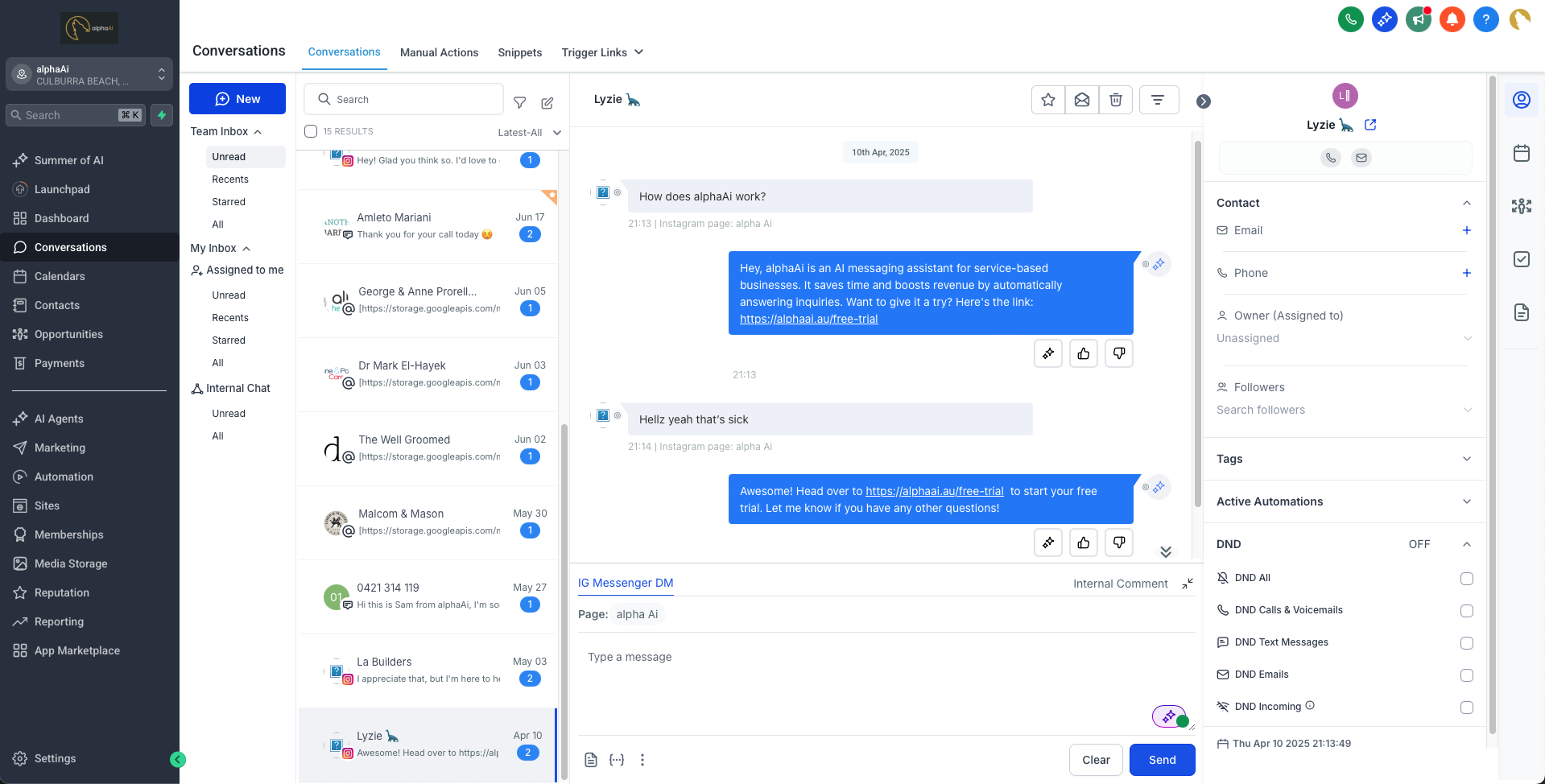The image size is (1545, 784).
Task: Enable DND Calls & Voicemails checkbox
Action: 1466,611
